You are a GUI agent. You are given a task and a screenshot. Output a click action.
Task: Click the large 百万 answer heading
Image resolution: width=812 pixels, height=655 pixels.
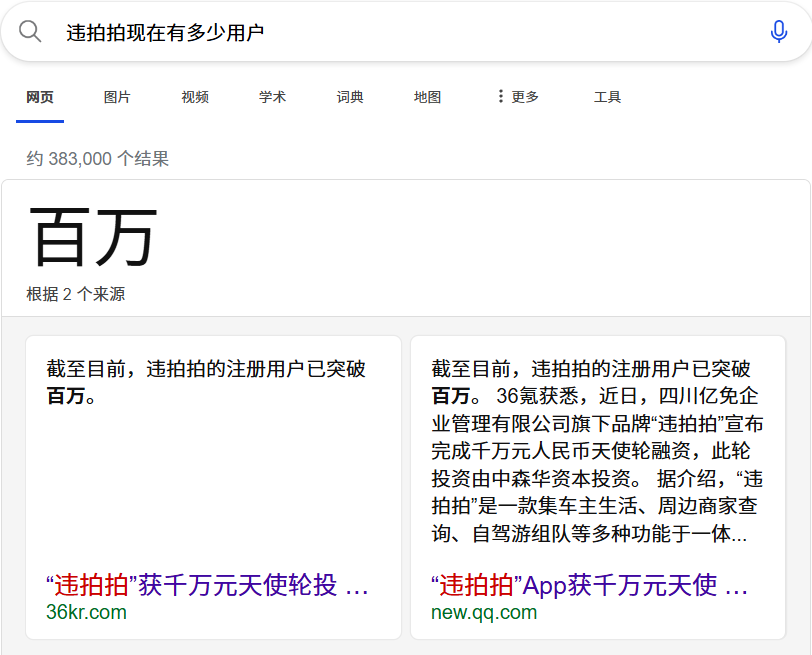click(x=94, y=237)
